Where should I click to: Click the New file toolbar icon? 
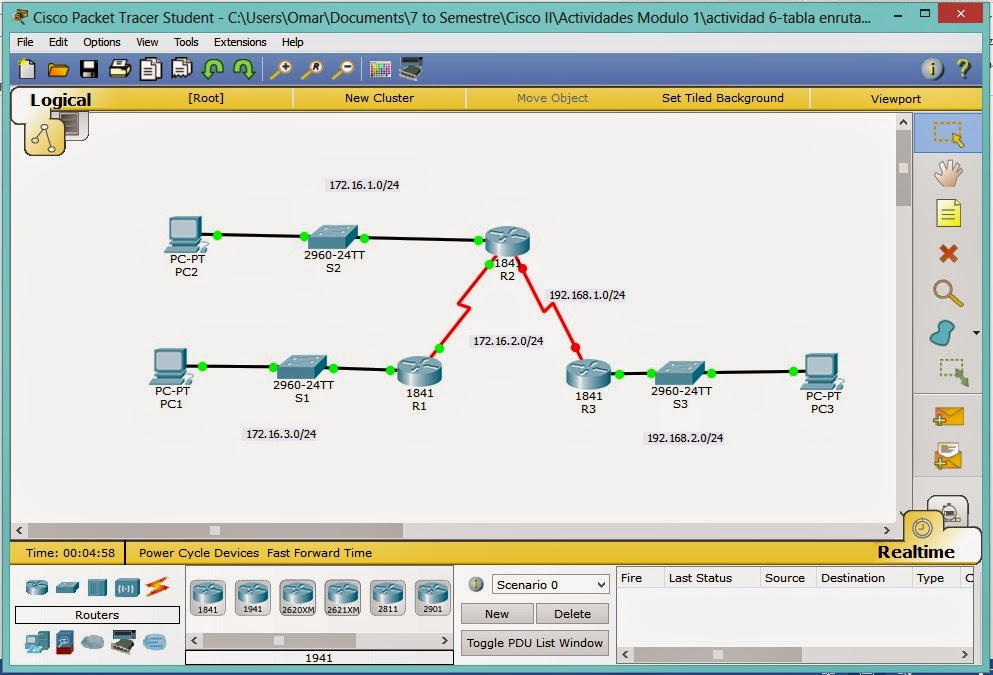click(x=27, y=68)
